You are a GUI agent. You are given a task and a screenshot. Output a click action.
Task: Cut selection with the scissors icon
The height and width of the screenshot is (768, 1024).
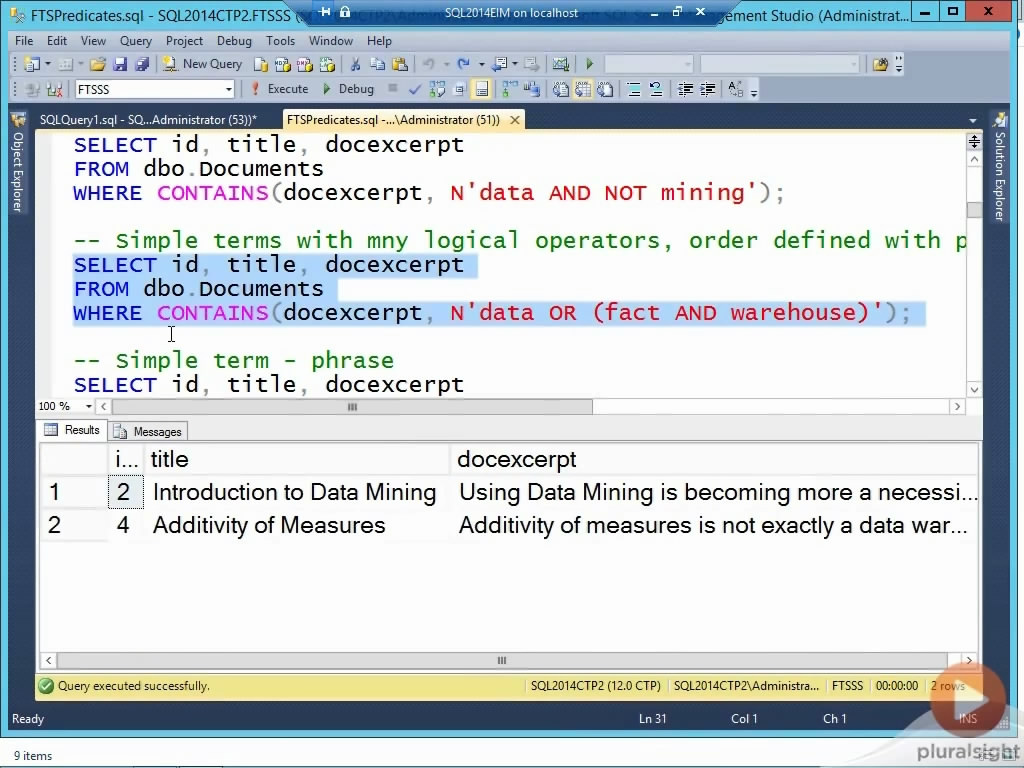[355, 64]
